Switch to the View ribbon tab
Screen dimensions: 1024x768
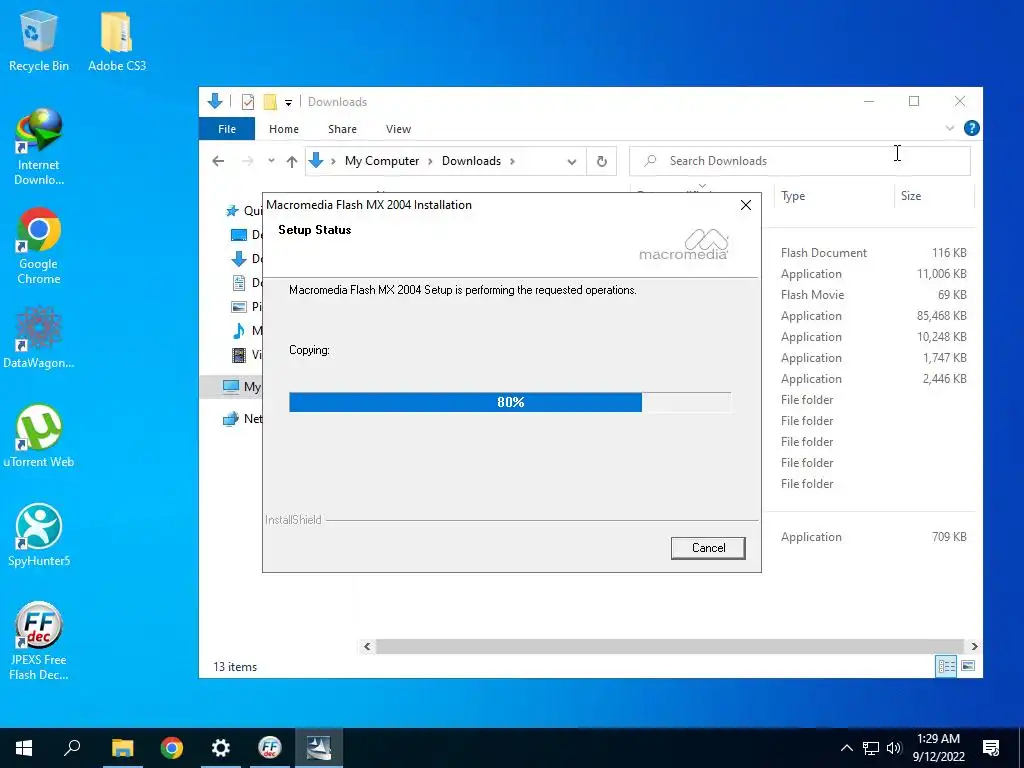398,129
